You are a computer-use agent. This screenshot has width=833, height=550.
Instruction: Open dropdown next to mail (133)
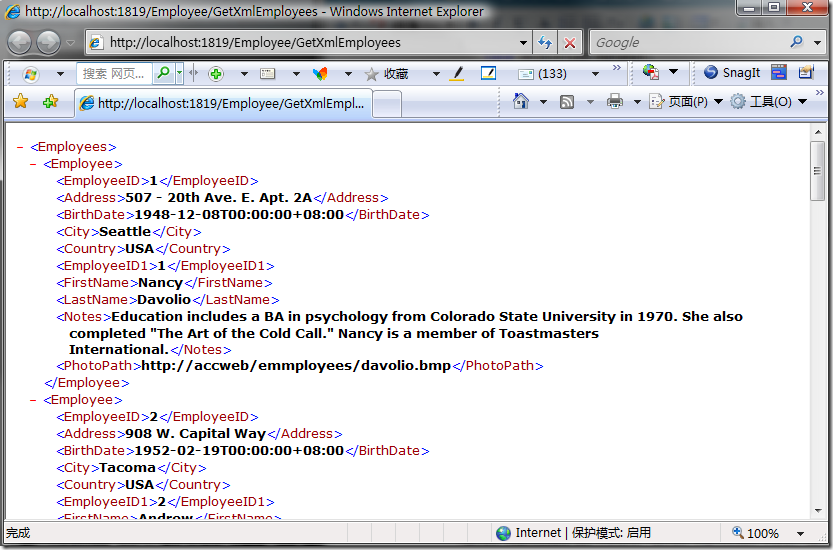pyautogui.click(x=595, y=74)
